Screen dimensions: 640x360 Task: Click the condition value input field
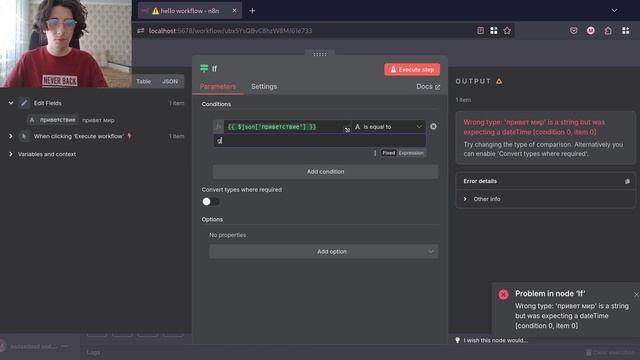coord(320,140)
